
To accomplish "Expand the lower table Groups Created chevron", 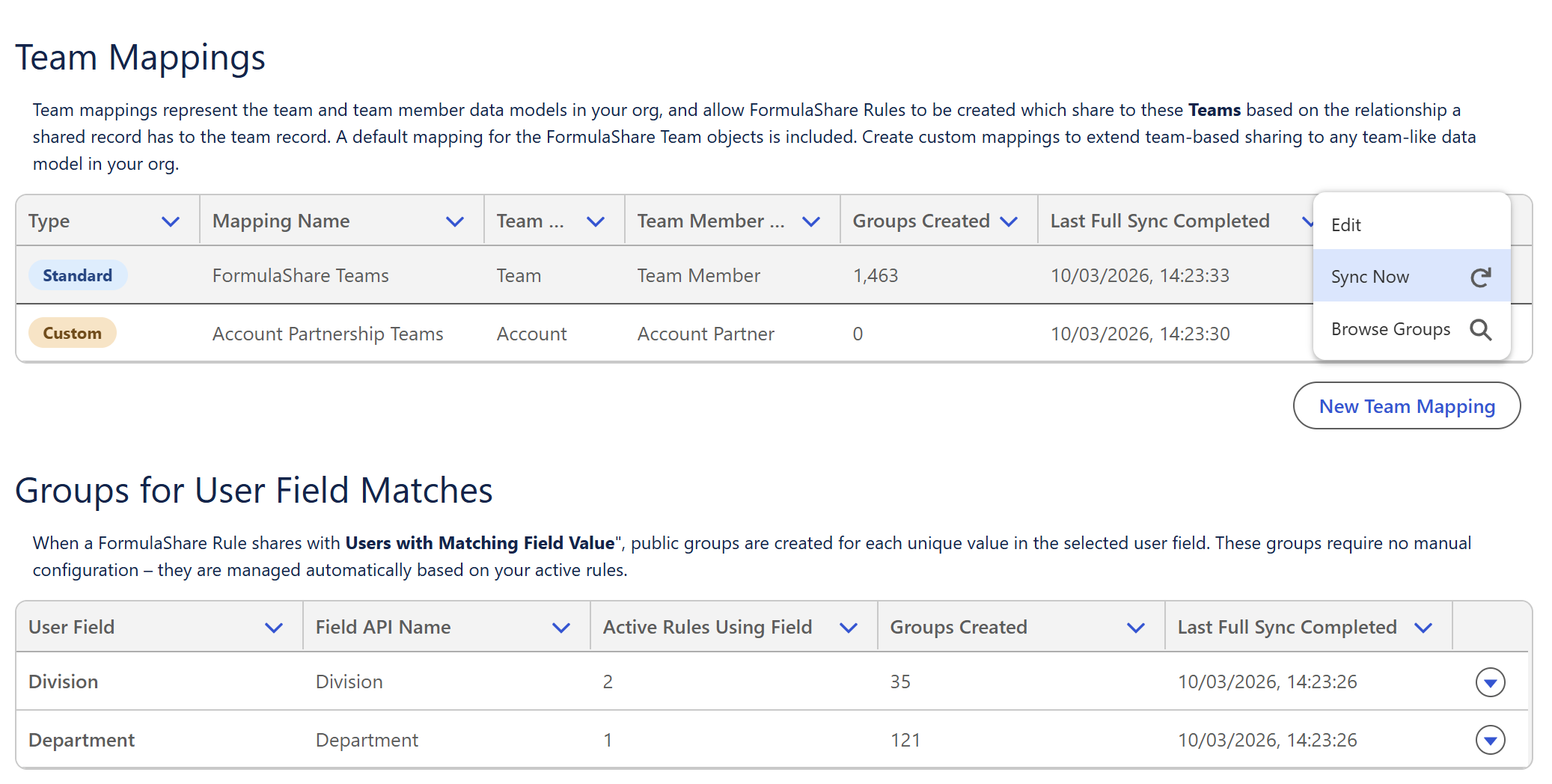I will pos(1136,628).
